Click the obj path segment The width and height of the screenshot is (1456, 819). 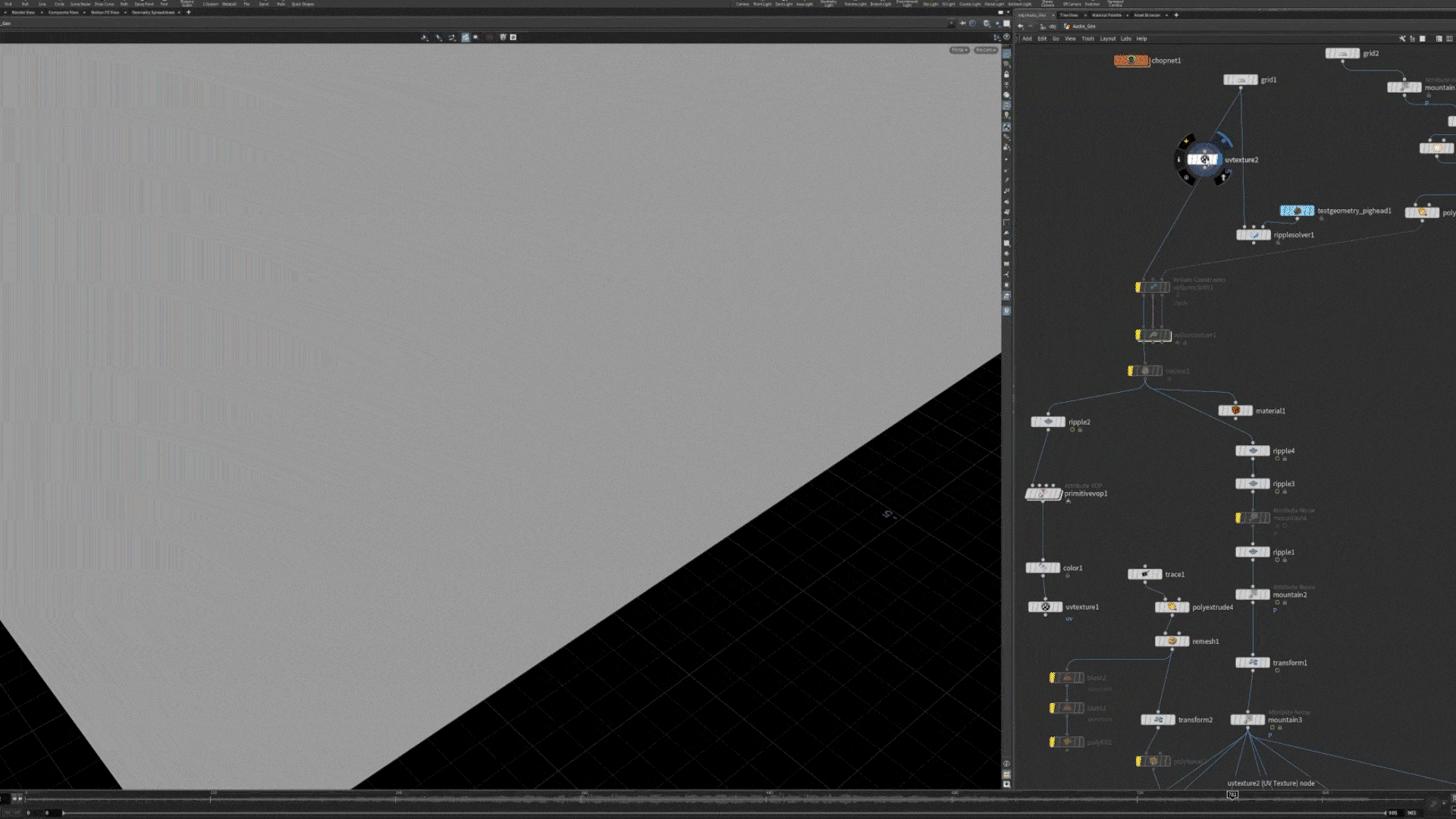click(1051, 27)
